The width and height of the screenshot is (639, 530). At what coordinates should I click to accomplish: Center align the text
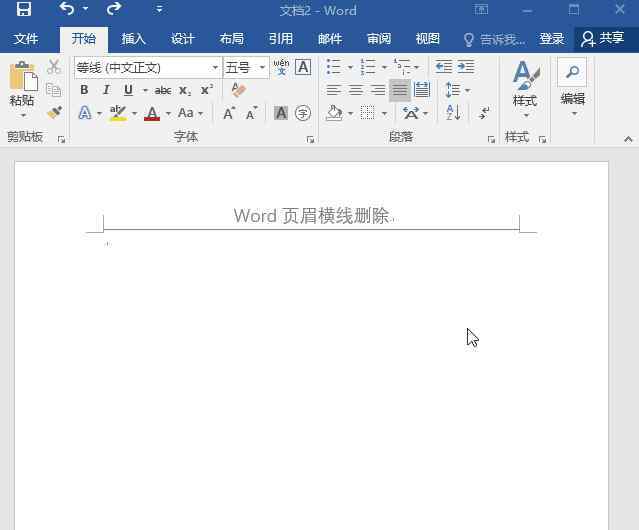pyautogui.click(x=356, y=90)
